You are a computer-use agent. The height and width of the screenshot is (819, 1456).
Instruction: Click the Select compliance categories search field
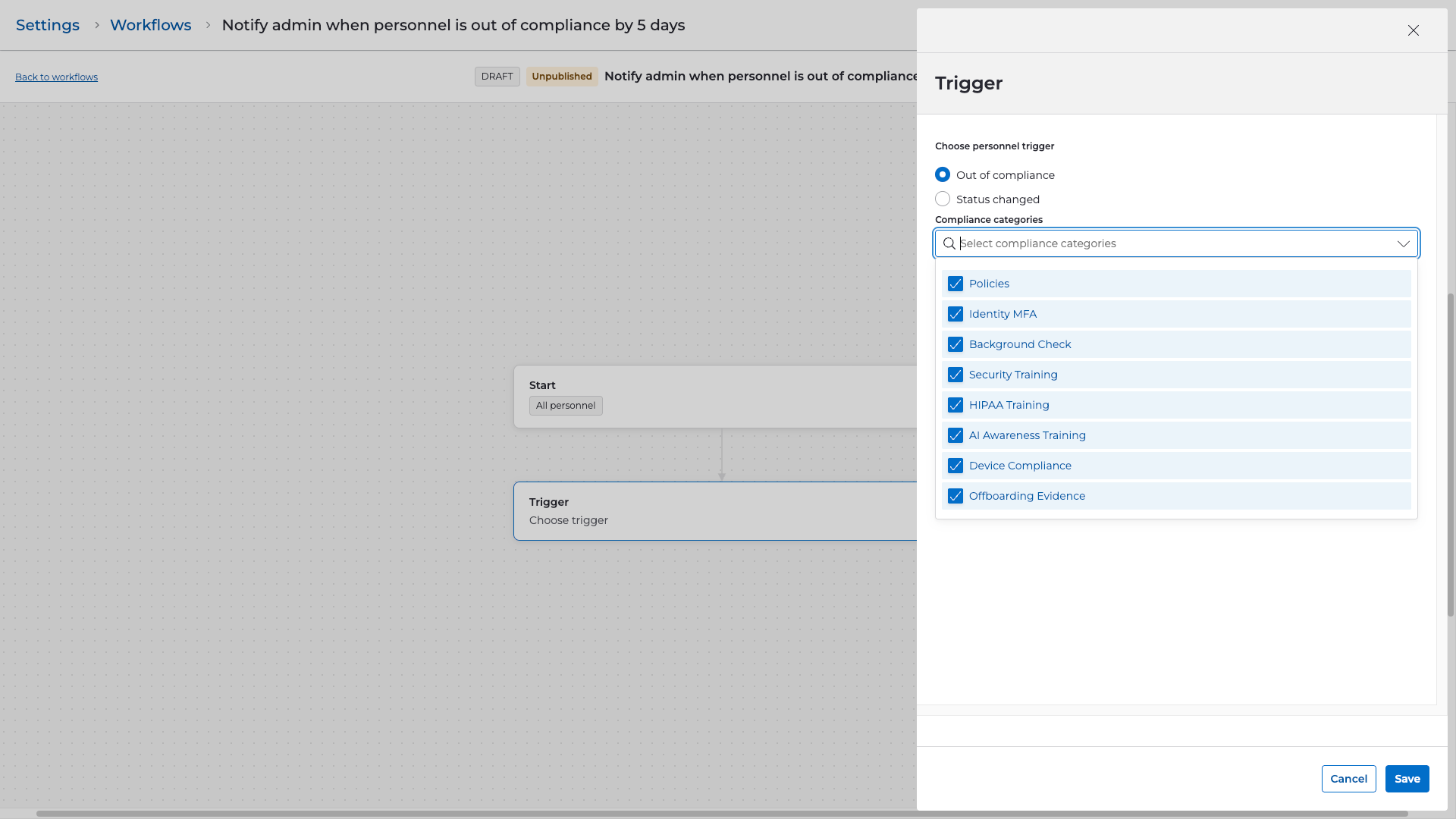[1168, 243]
